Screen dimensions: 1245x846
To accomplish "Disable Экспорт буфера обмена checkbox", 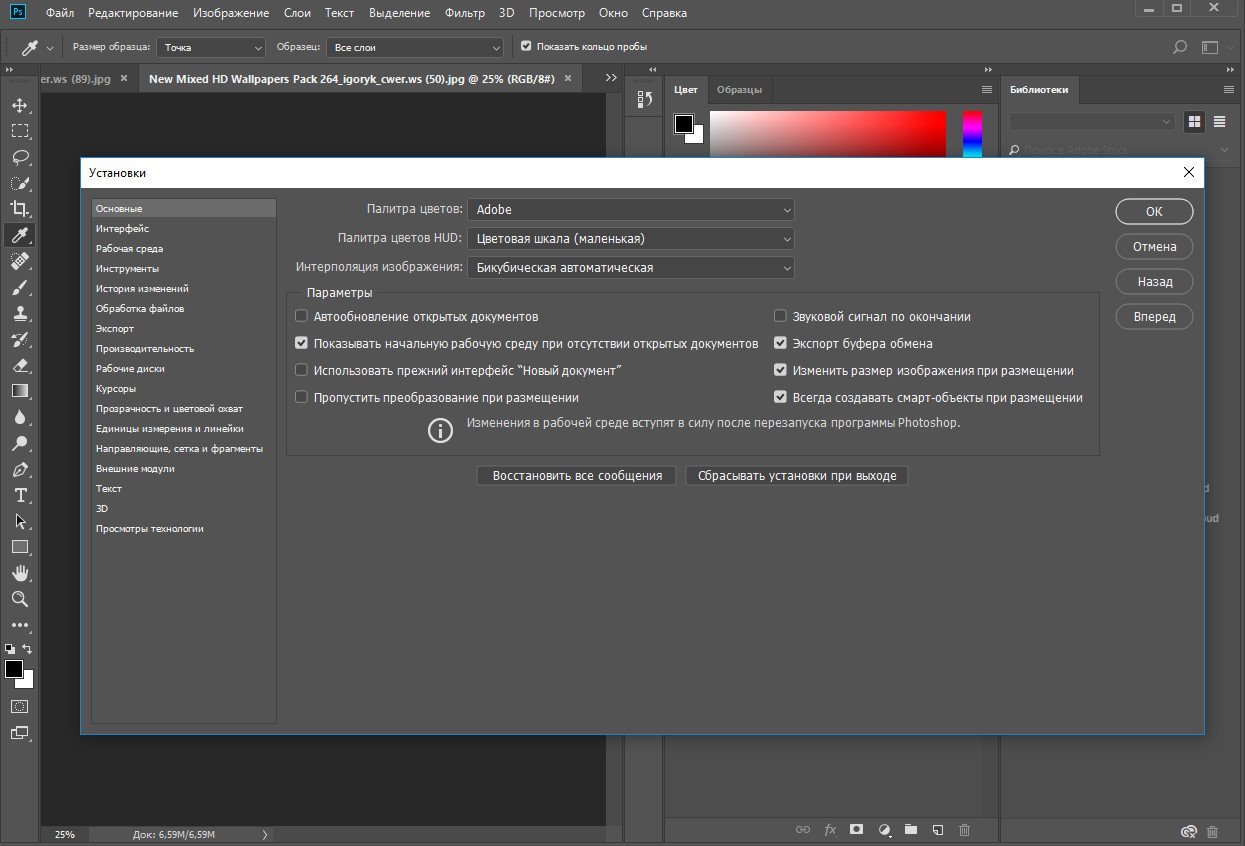I will click(781, 343).
